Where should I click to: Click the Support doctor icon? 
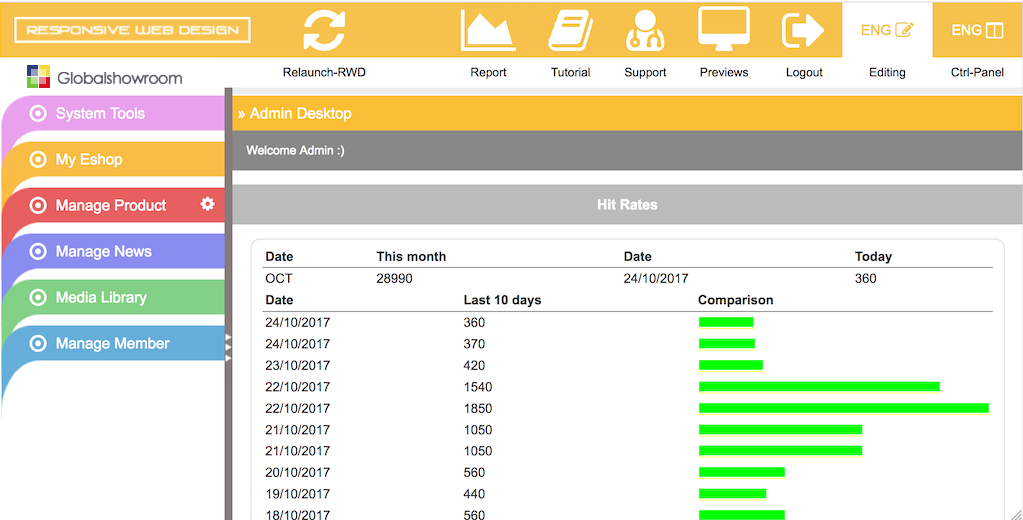pyautogui.click(x=645, y=30)
